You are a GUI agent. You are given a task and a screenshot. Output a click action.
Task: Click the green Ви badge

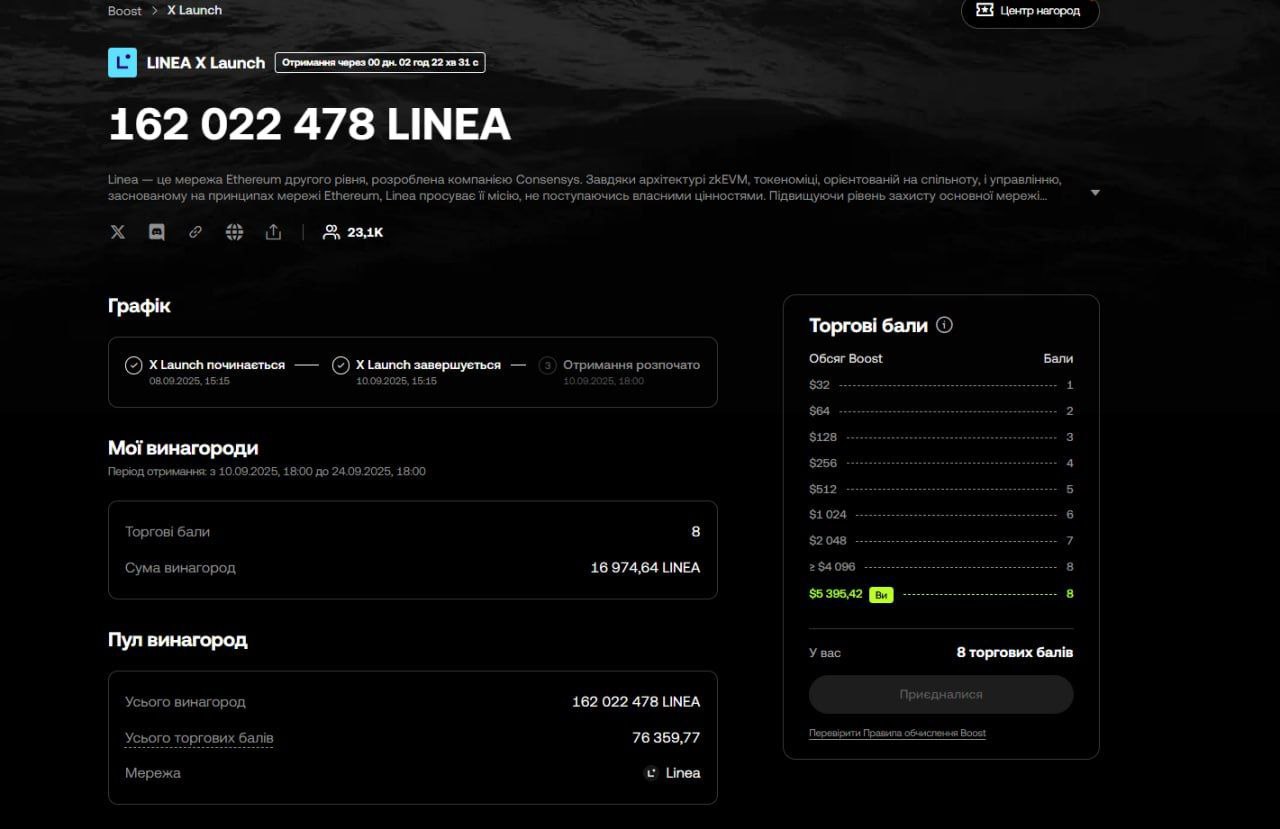pyautogui.click(x=881, y=594)
